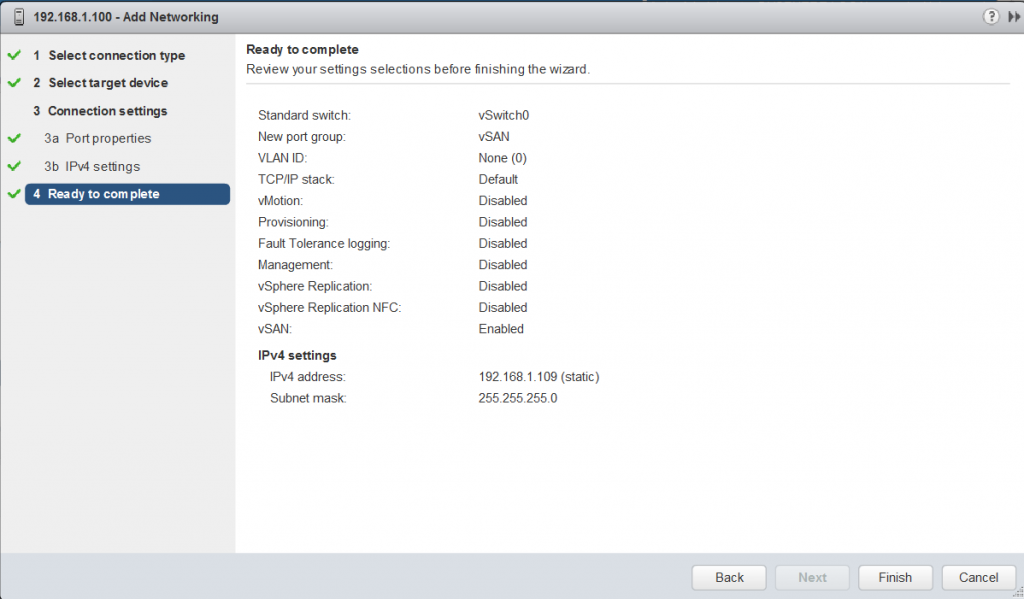Click the Ready to complete page heading

coord(302,50)
